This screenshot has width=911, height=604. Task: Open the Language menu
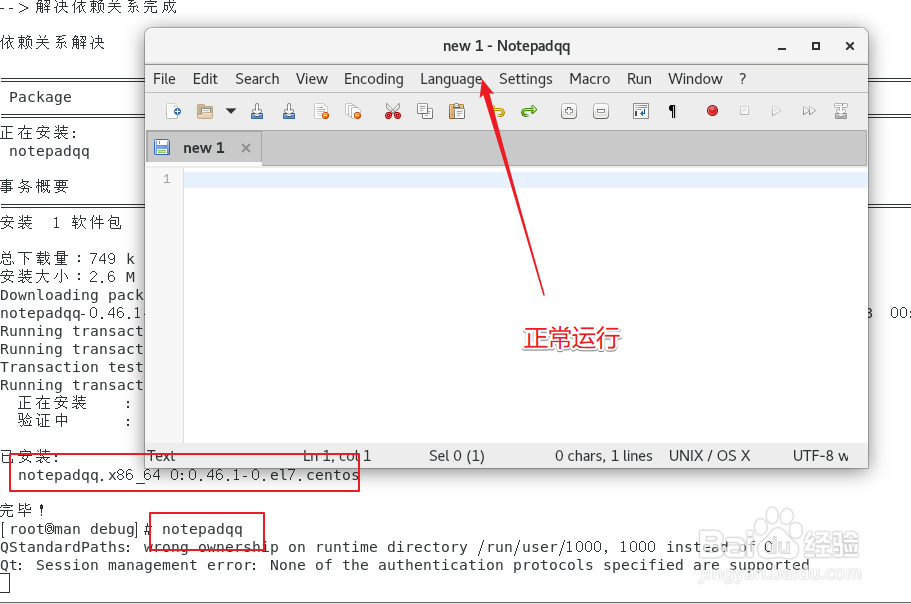coord(451,79)
